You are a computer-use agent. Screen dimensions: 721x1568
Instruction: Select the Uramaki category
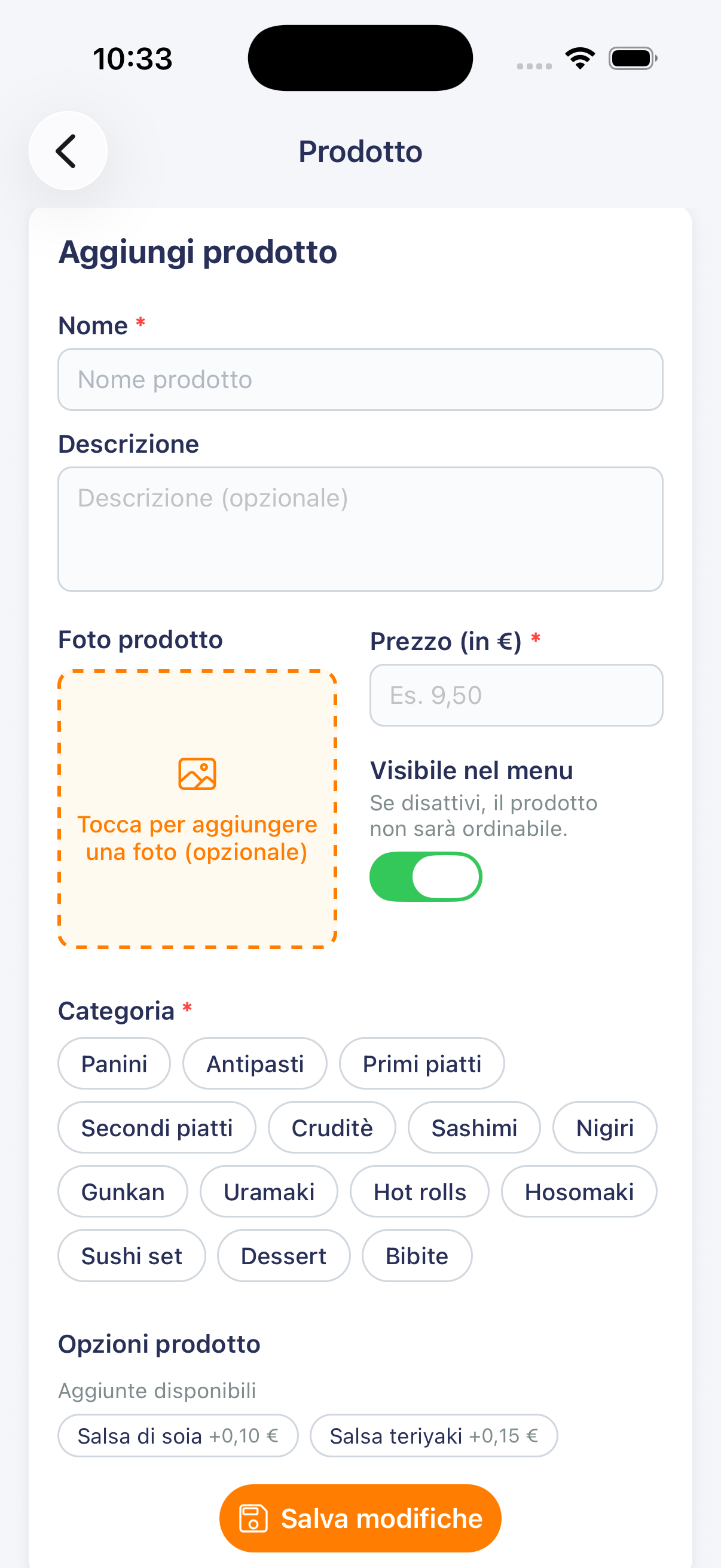269,1191
